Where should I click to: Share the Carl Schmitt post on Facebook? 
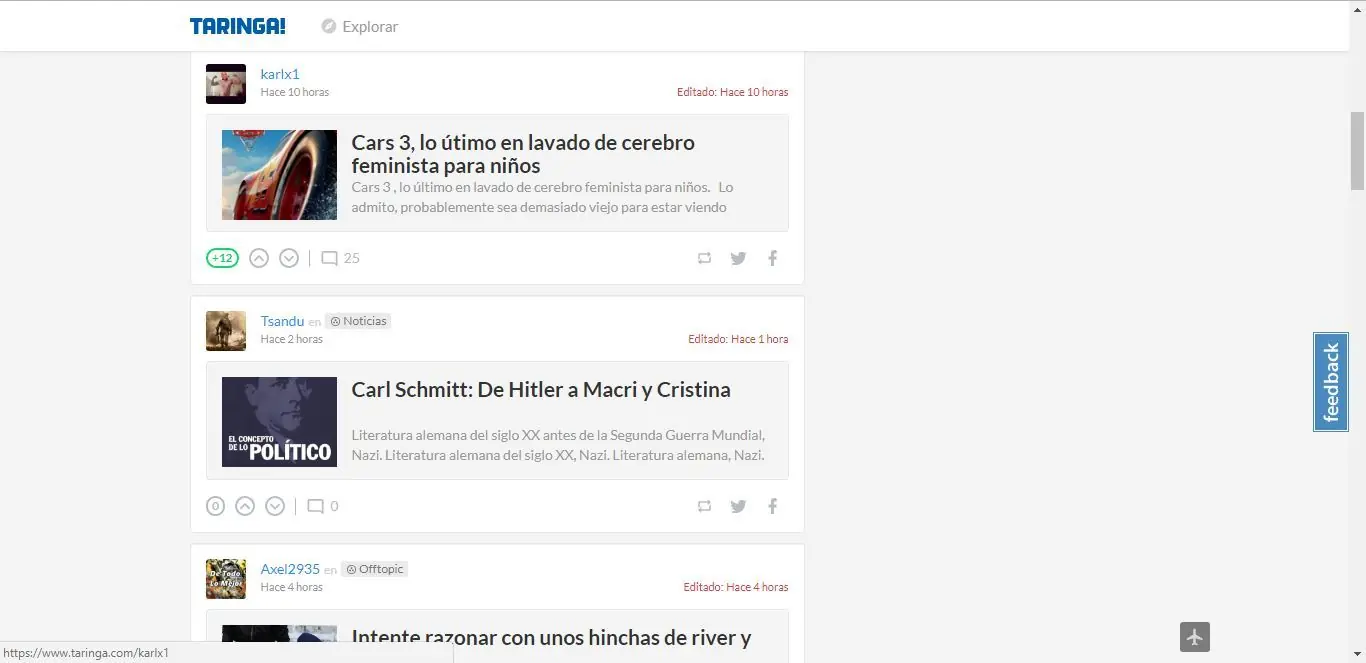(x=772, y=506)
